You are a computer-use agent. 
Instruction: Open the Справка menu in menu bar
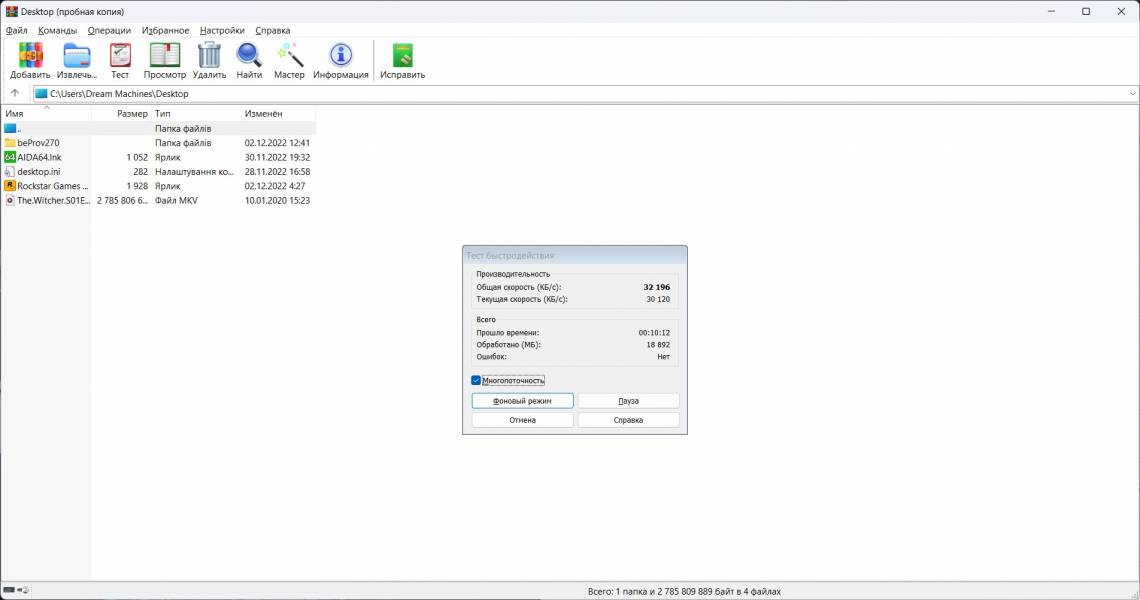[273, 31]
